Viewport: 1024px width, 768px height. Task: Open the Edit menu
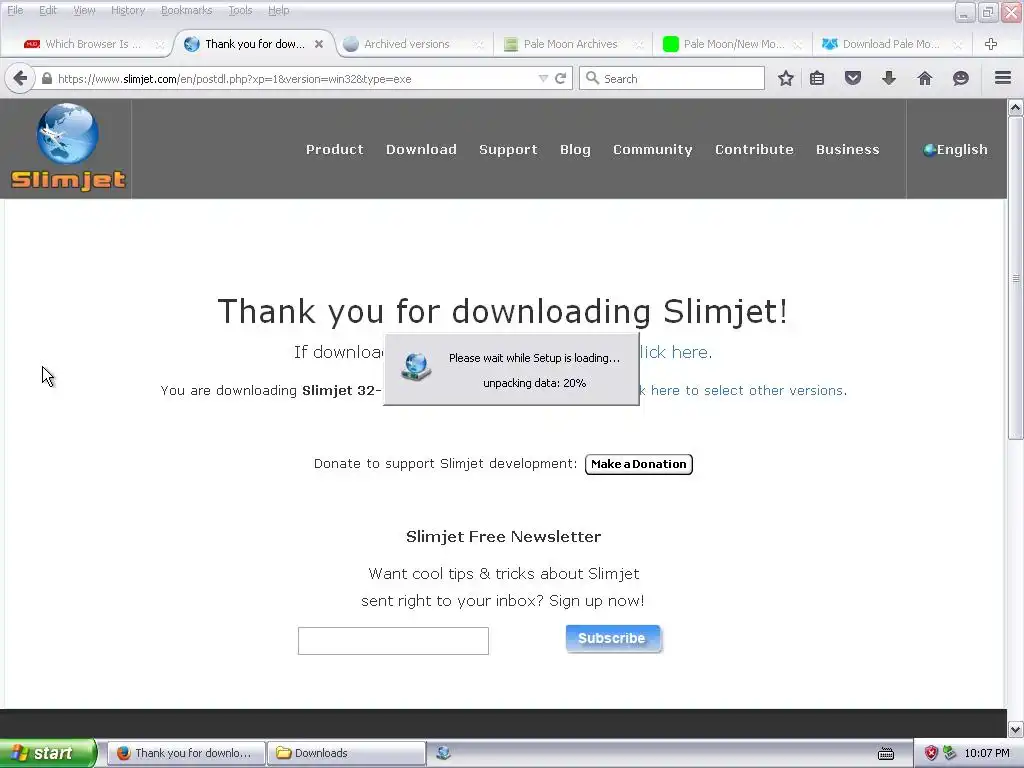(48, 10)
